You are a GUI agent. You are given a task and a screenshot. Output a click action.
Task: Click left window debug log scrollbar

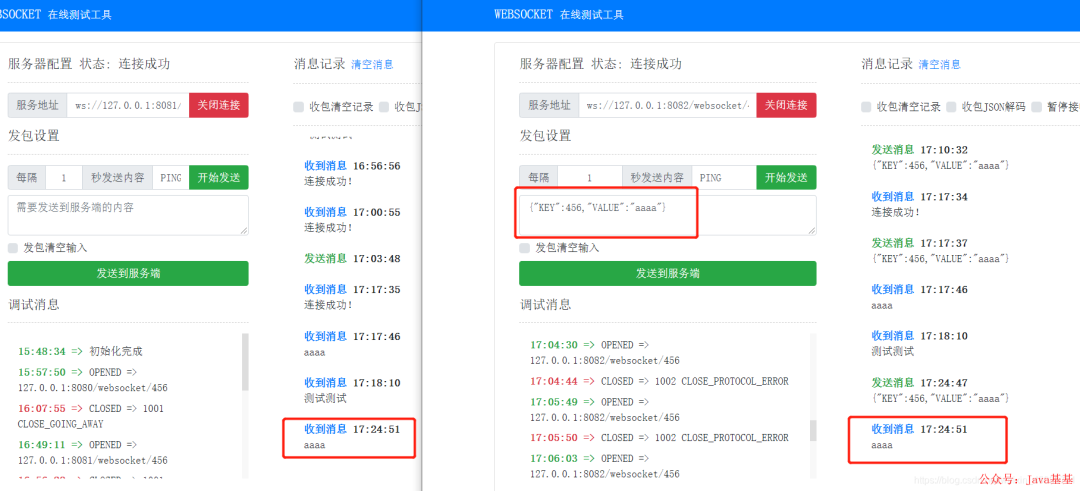(245, 362)
